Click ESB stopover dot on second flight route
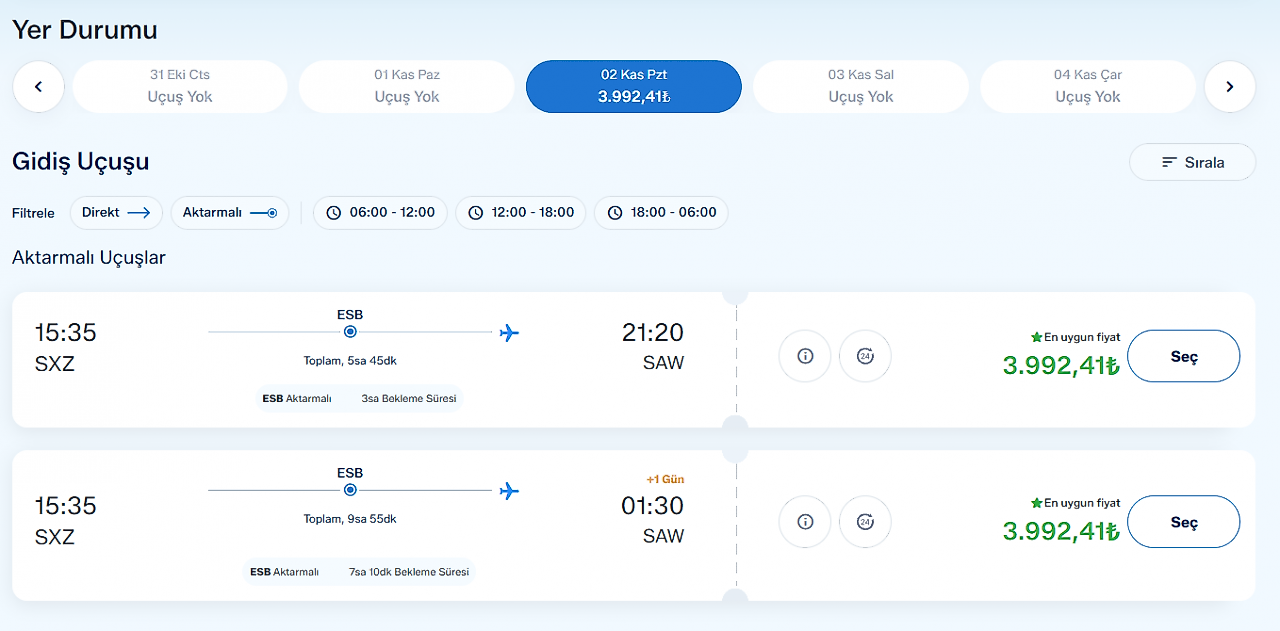 (350, 490)
